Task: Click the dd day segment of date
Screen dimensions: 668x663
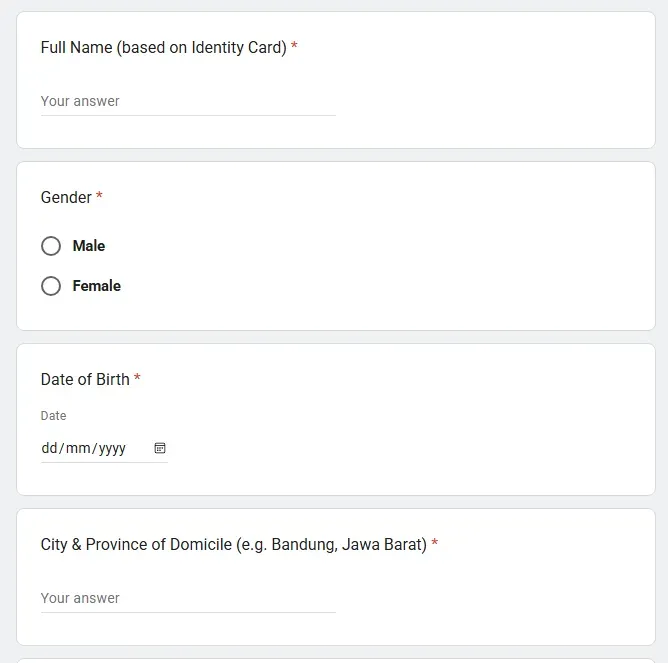Action: pos(50,448)
